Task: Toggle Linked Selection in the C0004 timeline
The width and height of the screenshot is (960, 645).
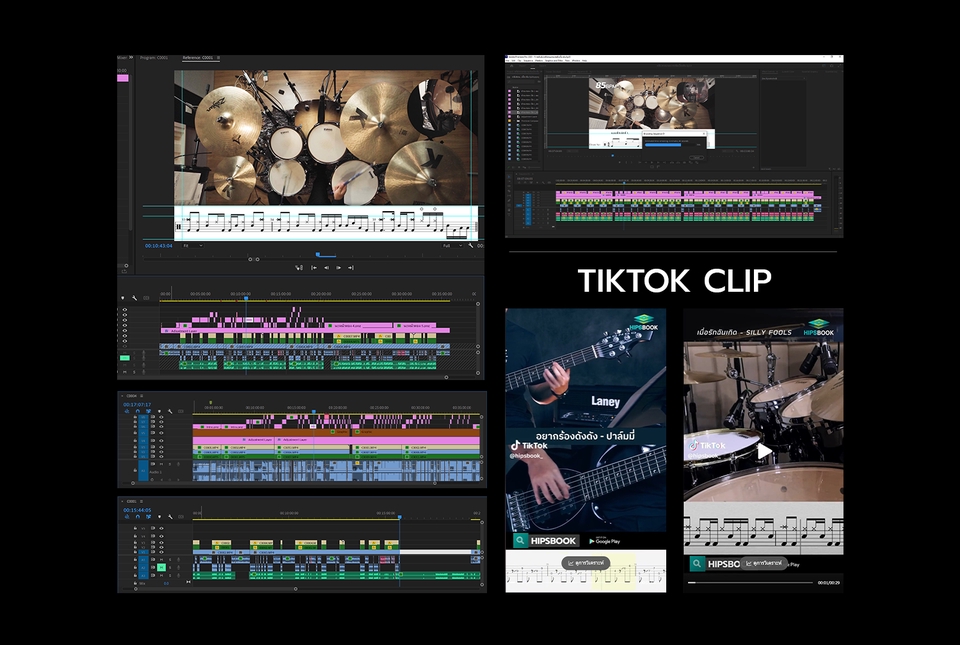Action: pyautogui.click(x=148, y=411)
